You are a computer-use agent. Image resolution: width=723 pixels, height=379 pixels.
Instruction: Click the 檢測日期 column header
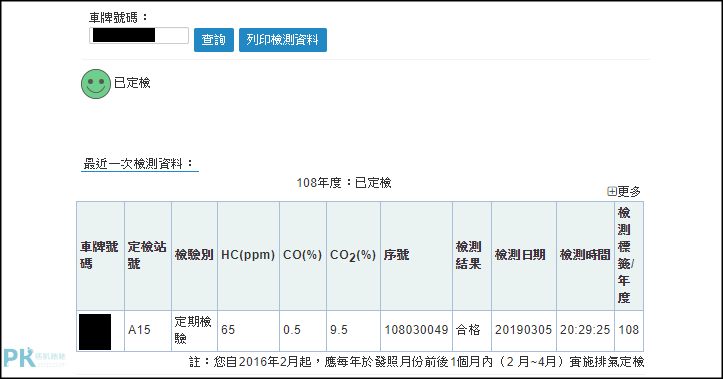[524, 256]
